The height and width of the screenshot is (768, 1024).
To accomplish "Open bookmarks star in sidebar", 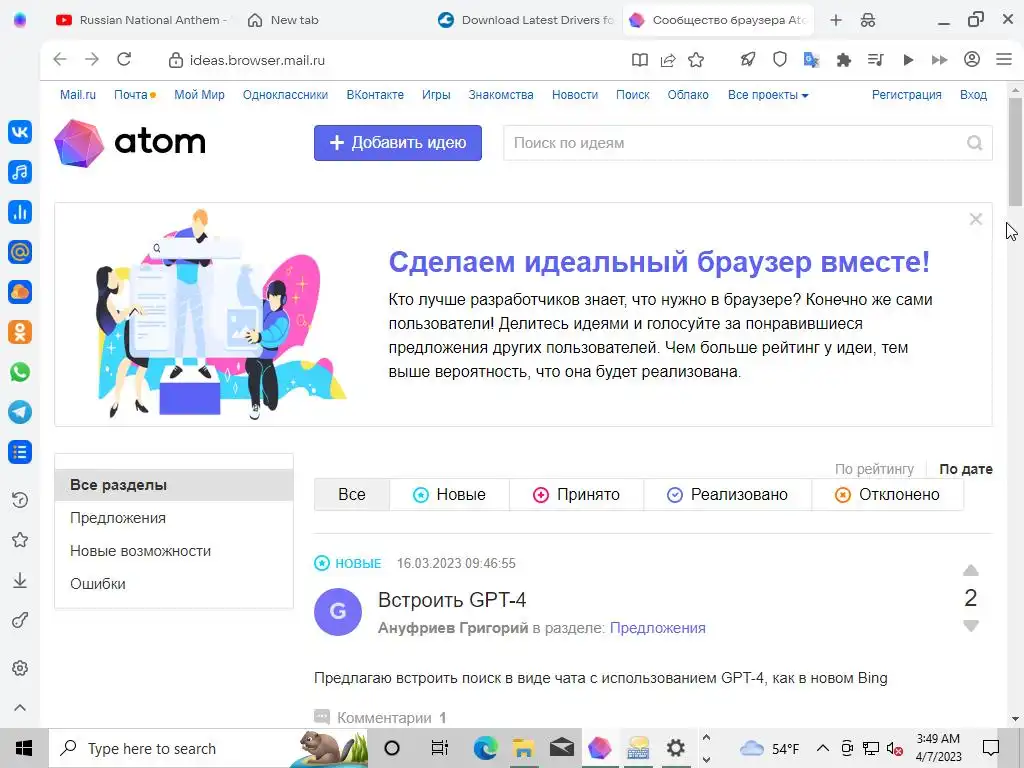I will click(x=20, y=540).
